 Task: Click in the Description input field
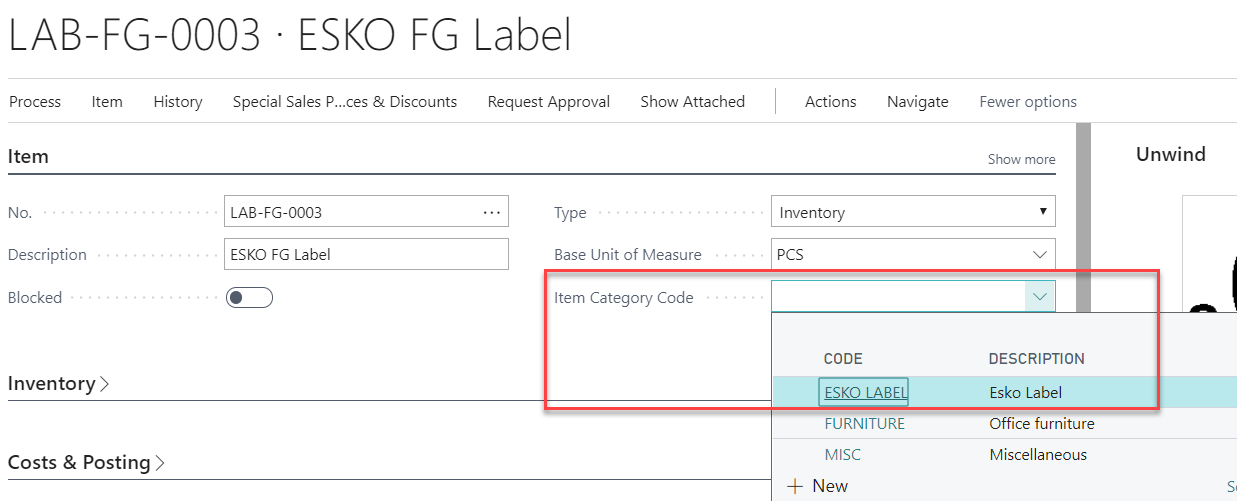[366, 255]
